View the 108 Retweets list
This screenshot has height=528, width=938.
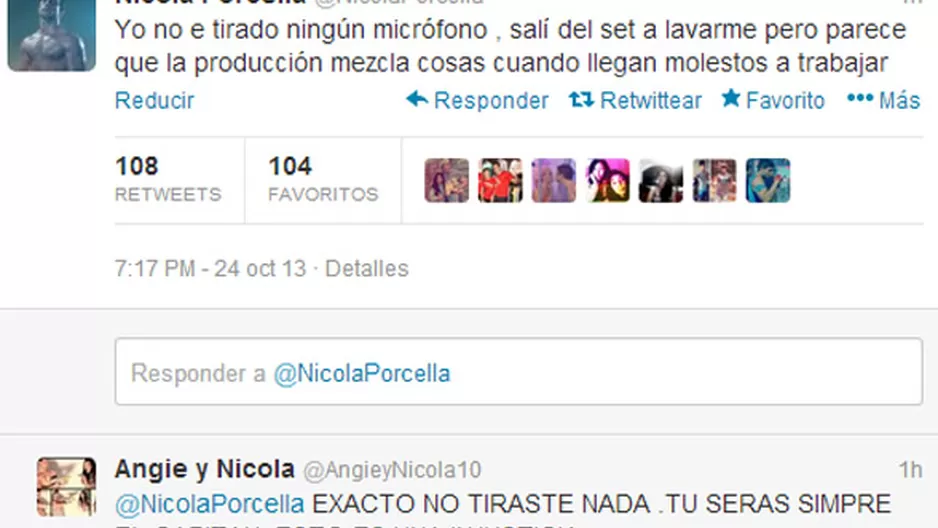(168, 179)
